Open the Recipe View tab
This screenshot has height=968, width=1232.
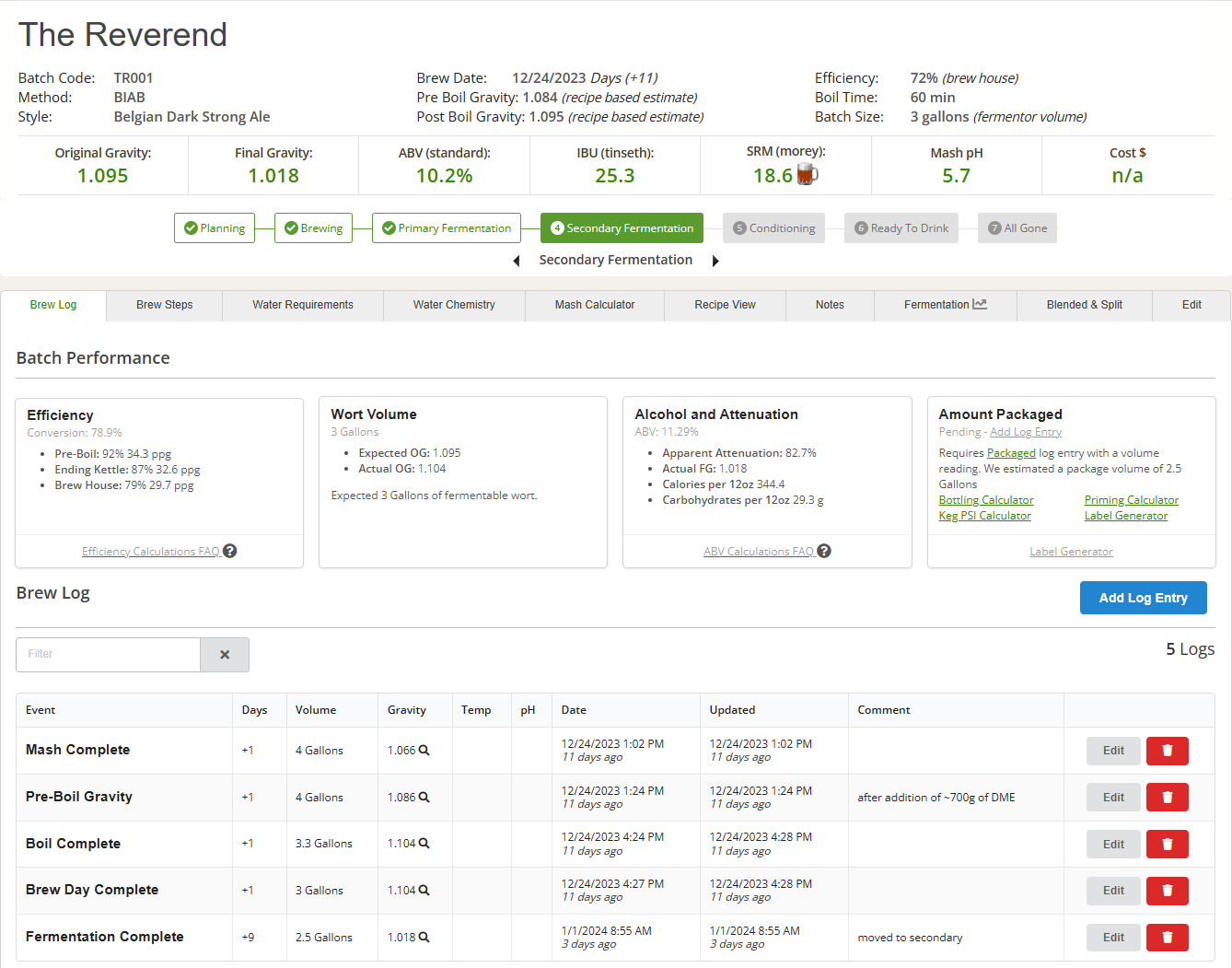pos(726,305)
